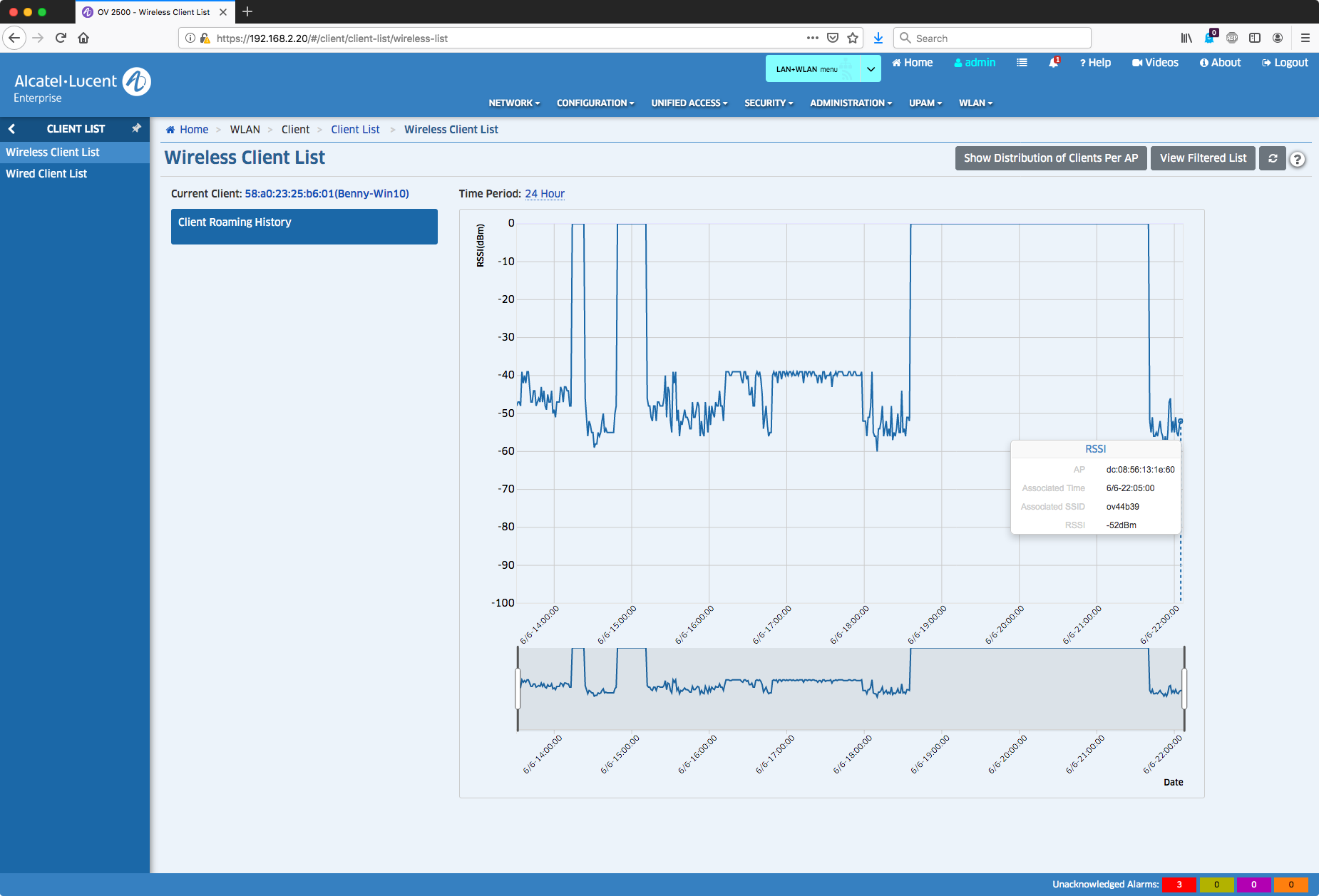Click Show Distribution of Clients Per AP
This screenshot has height=896, width=1319.
tap(1050, 158)
